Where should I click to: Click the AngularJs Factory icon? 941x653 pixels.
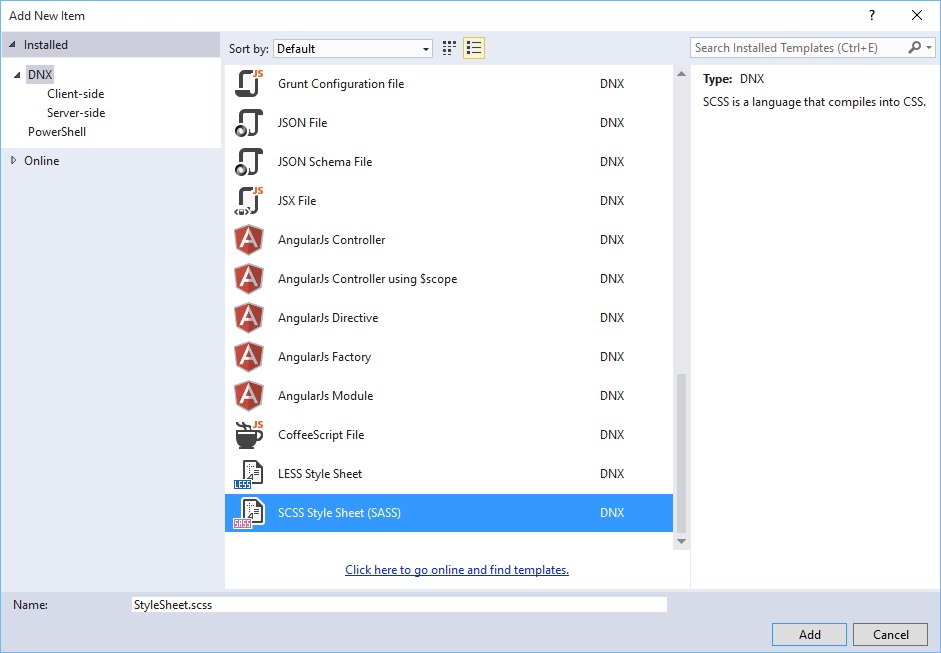pyautogui.click(x=249, y=357)
